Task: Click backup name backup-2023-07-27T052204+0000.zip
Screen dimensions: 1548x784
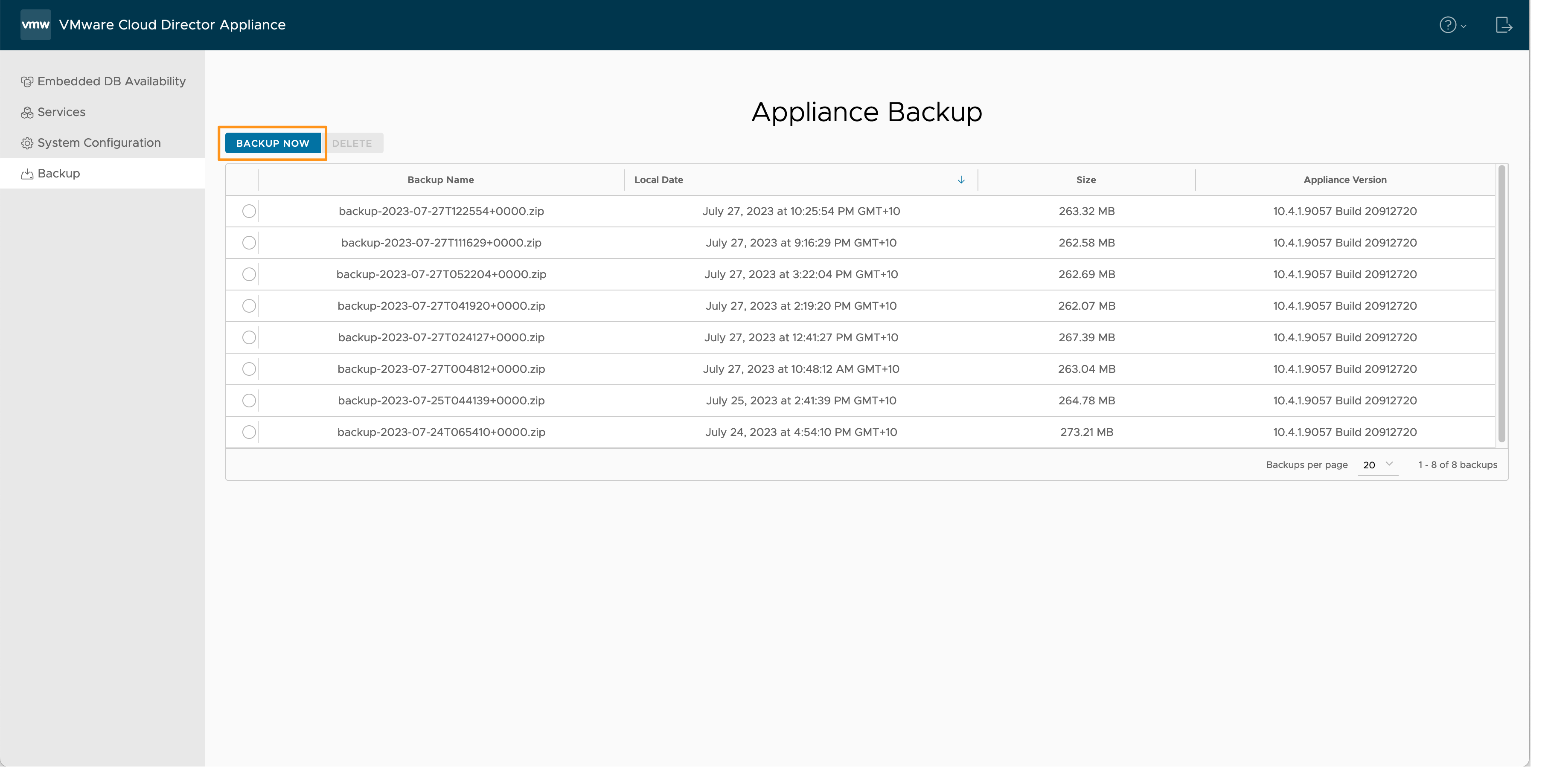Action: 441,274
